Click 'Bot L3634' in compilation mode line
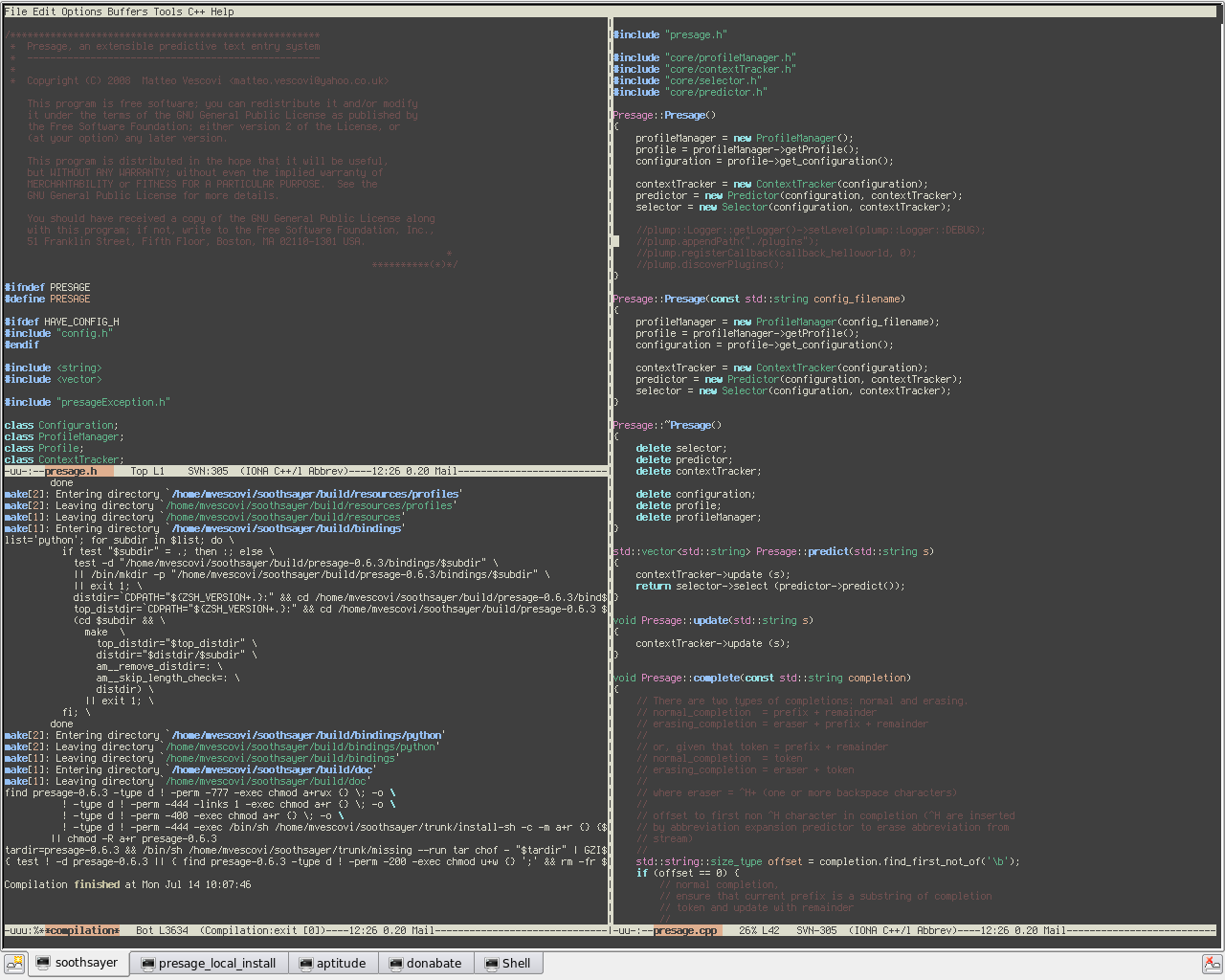The height and width of the screenshot is (980, 1225). pos(162,930)
